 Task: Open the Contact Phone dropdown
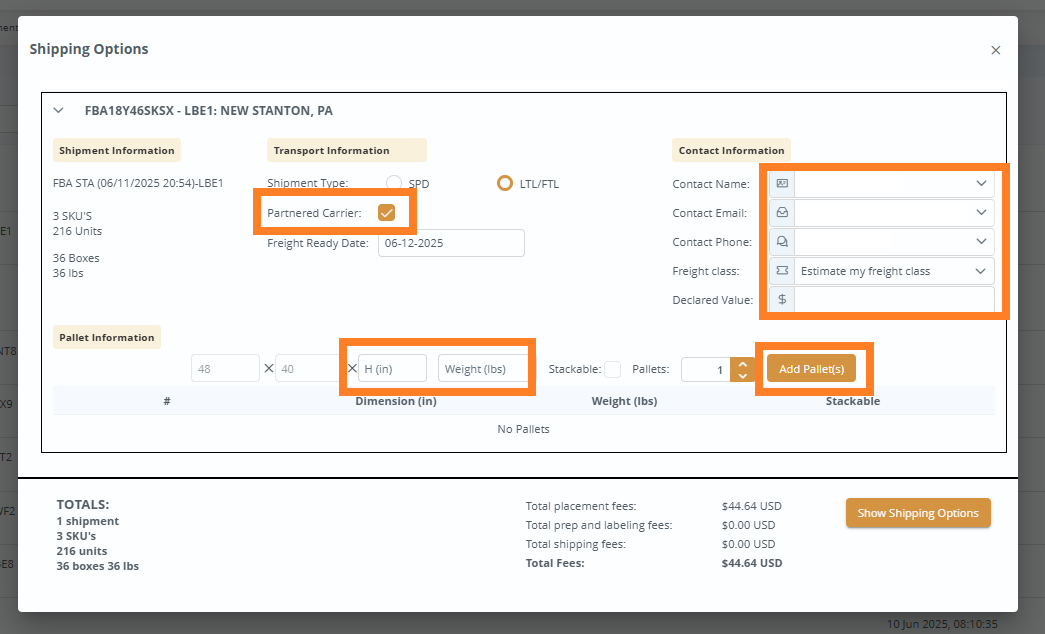[981, 241]
